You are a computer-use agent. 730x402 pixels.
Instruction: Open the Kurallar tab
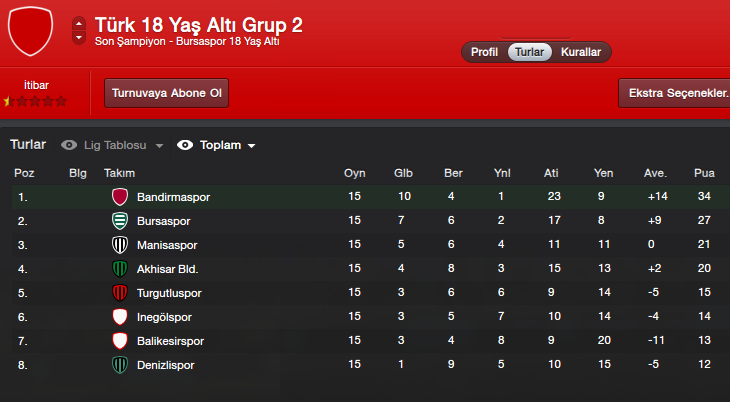[581, 52]
